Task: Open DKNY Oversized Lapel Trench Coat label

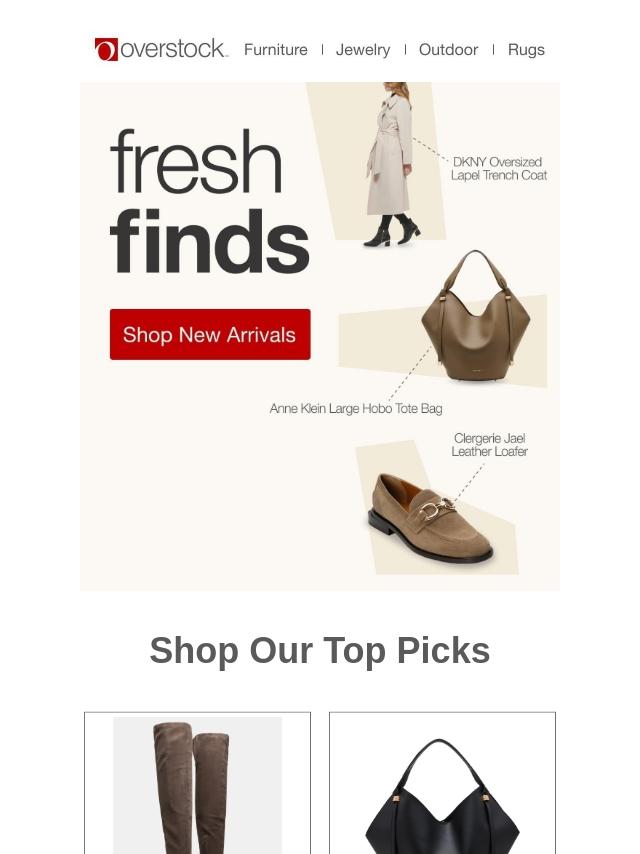Action: pyautogui.click(x=498, y=169)
